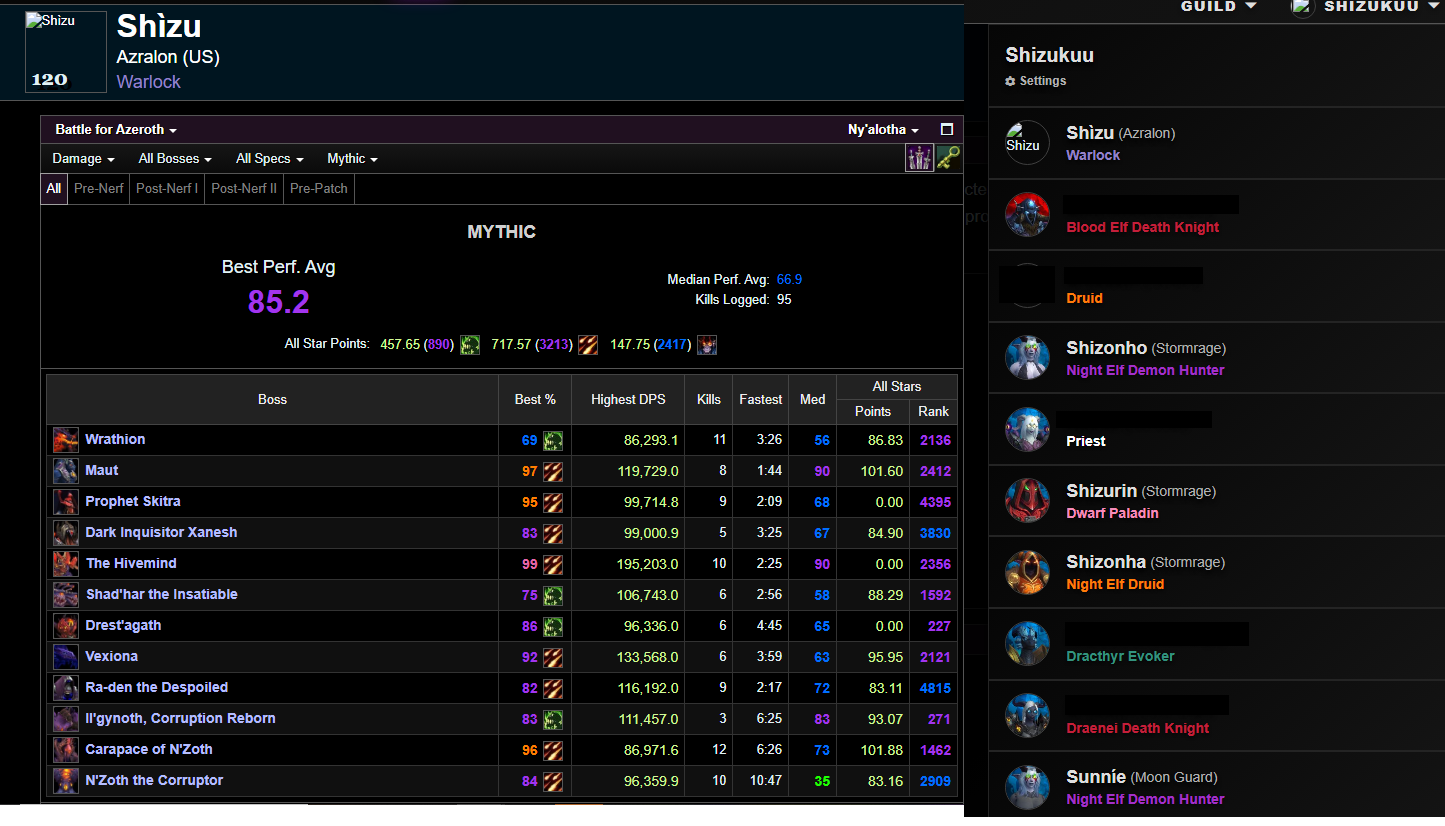1445x826 pixels.
Task: Sort by the Highest DPS column header
Action: (628, 400)
